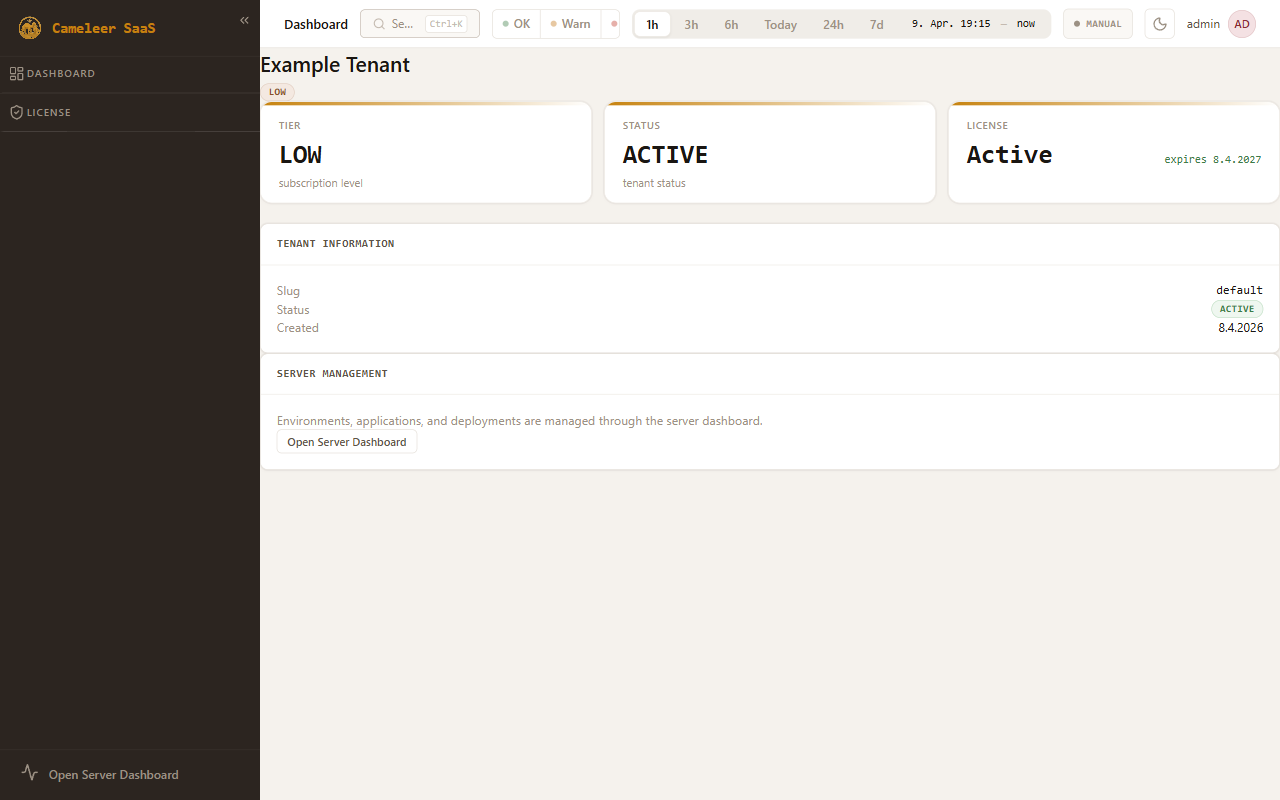1280x800 pixels.
Task: Click the activity pulse icon in sidebar footer
Action: coord(30,773)
